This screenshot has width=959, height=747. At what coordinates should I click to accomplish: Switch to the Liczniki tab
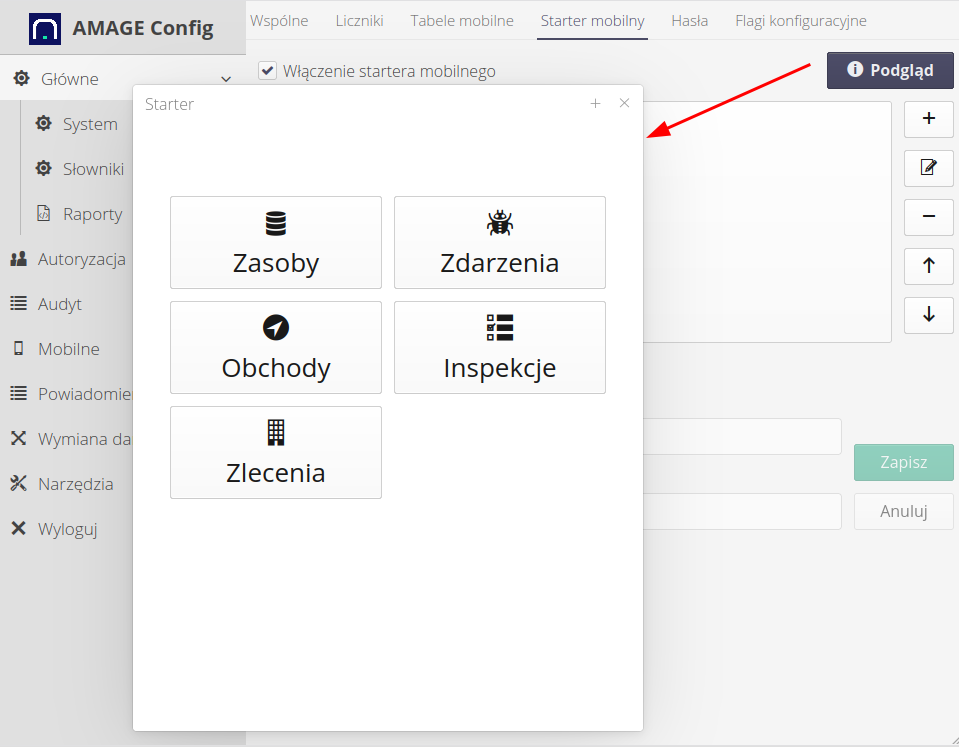pos(359,21)
